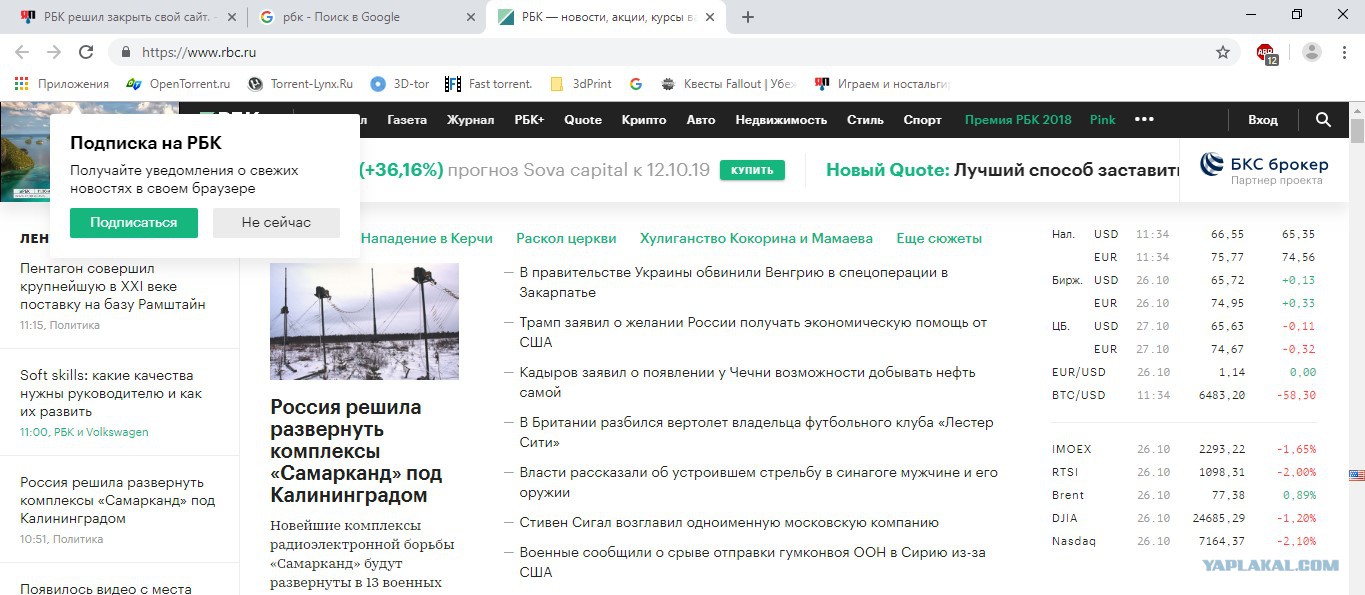Go back with the browser back arrow
This screenshot has width=1365, height=595.
[22, 52]
